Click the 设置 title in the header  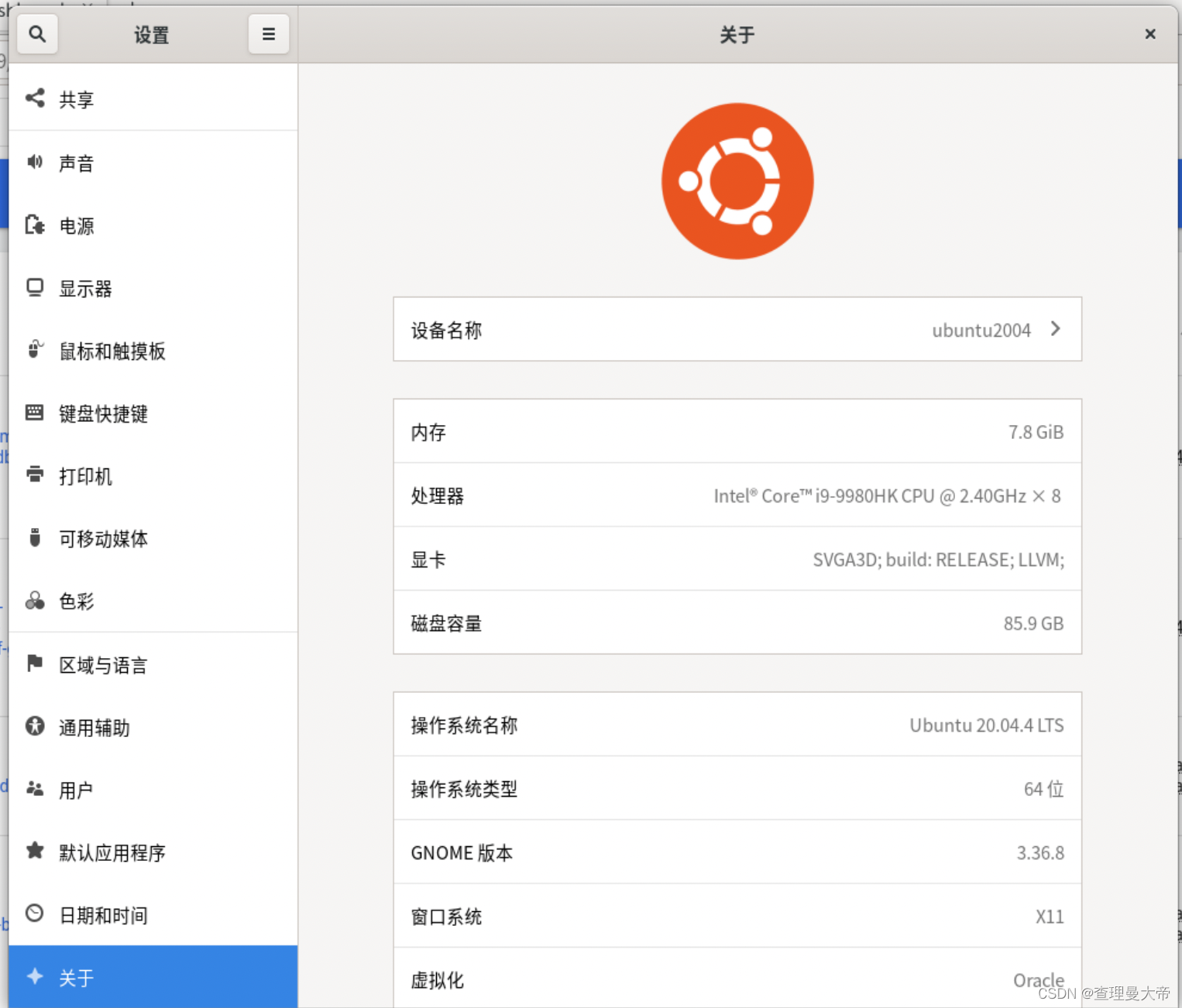click(x=151, y=35)
